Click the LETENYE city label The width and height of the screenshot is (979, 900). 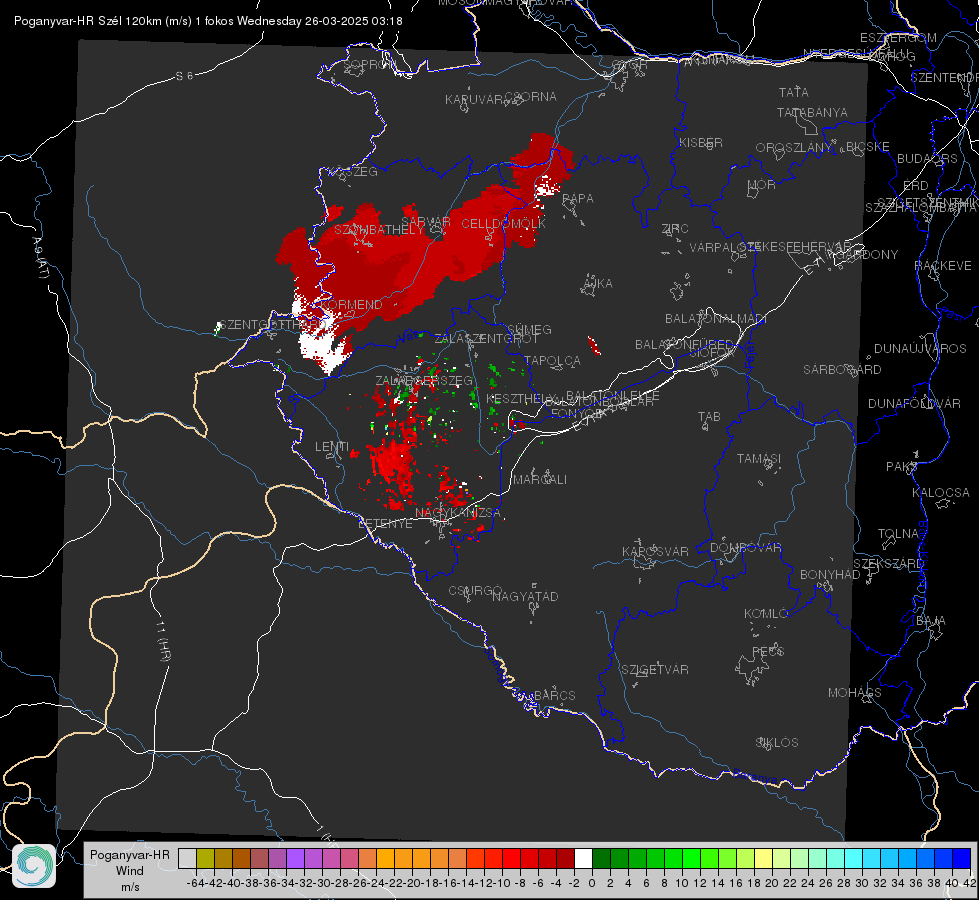[385, 524]
